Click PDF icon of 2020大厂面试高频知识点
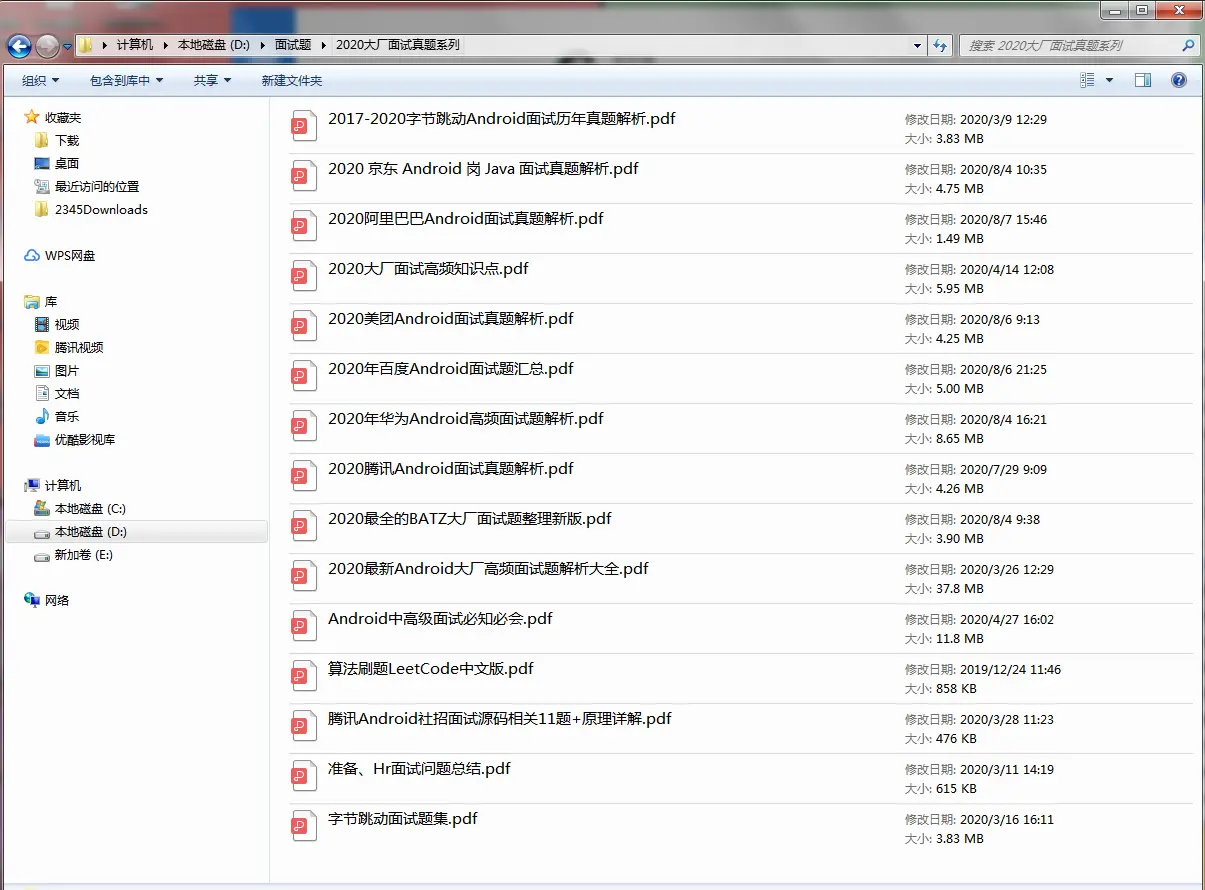The width and height of the screenshot is (1205, 890). point(303,276)
